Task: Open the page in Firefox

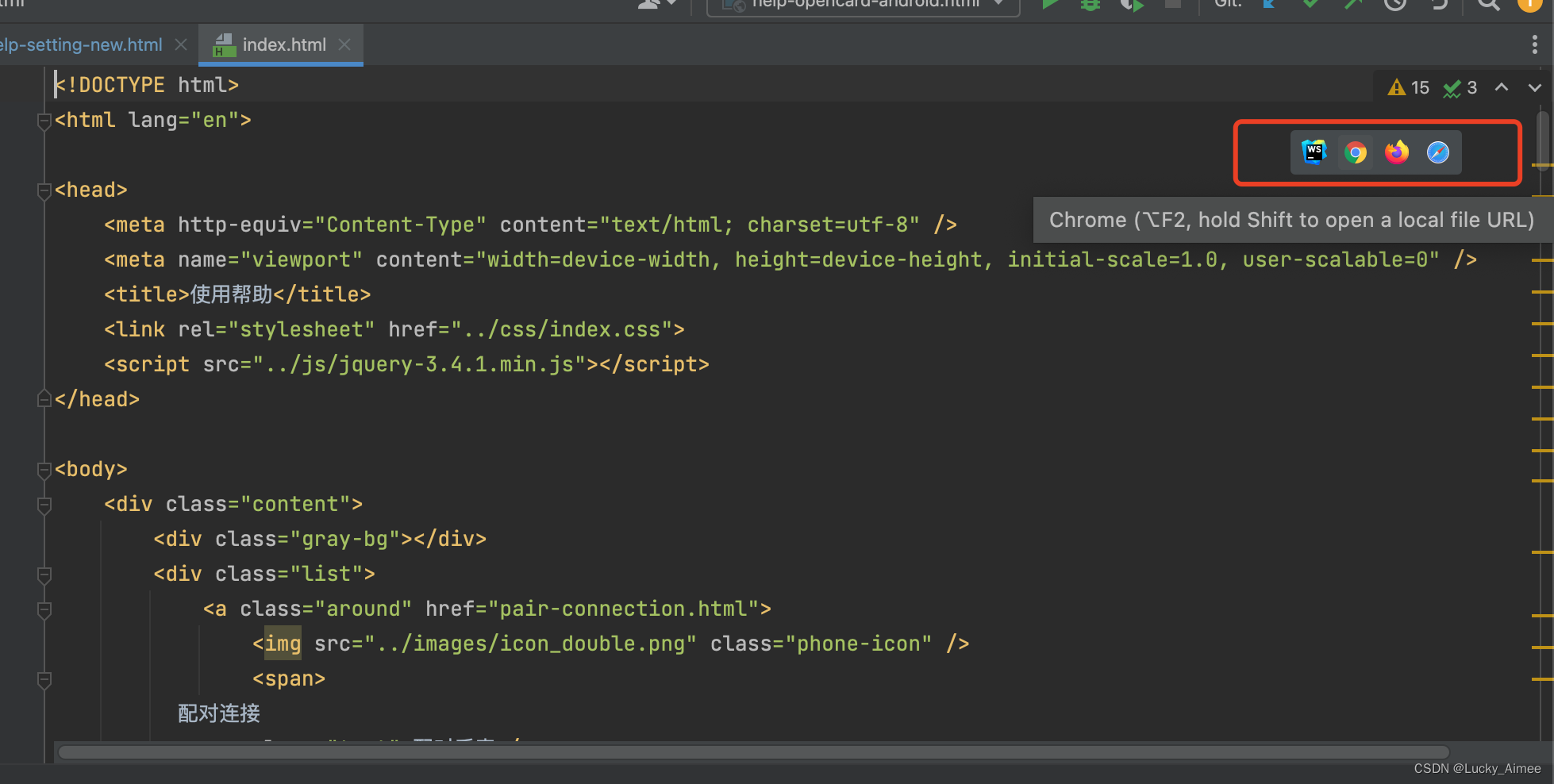Action: coord(1396,152)
